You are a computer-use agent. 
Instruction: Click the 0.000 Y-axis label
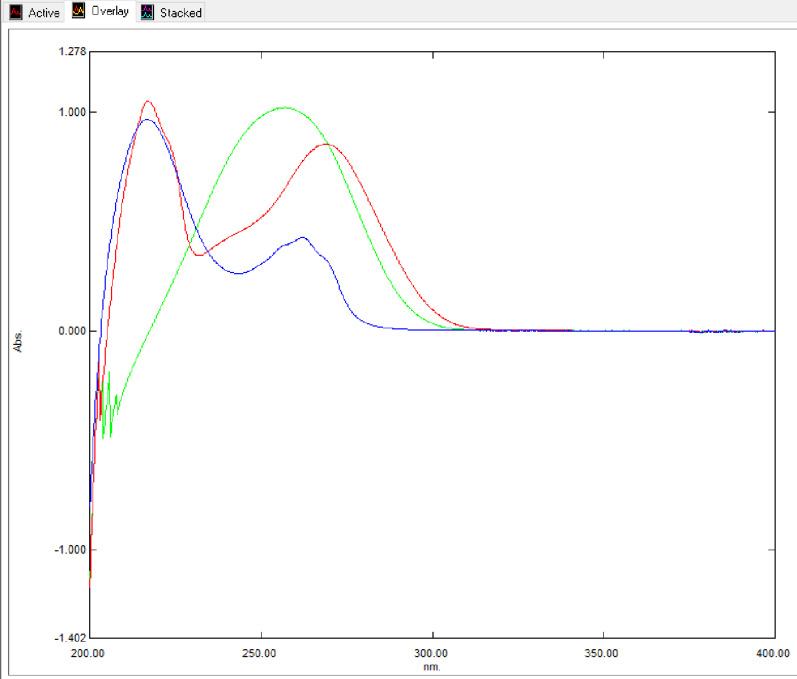coord(73,331)
